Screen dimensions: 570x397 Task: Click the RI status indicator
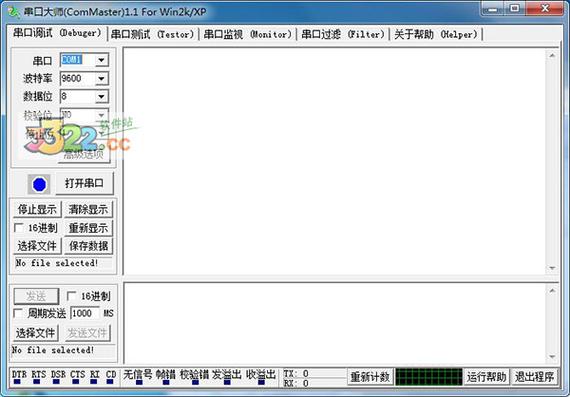[x=94, y=382]
